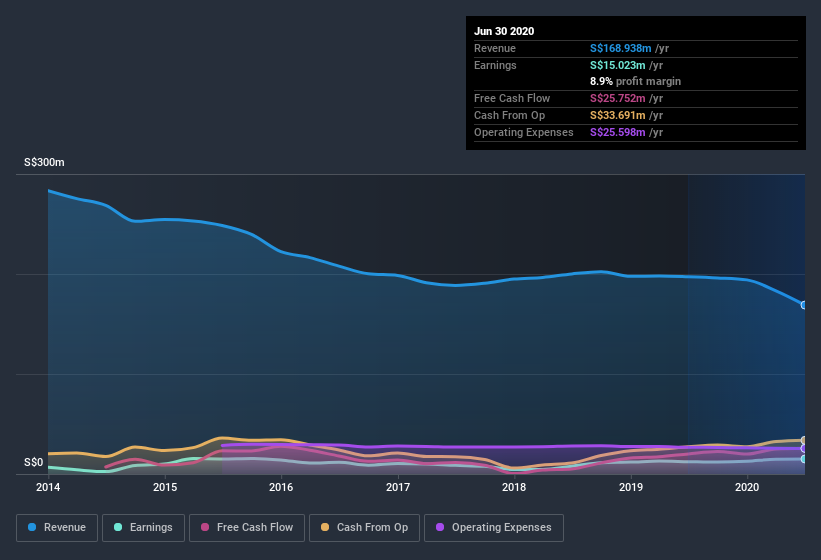Click the Cash From Op endpoint marker
Viewport: 821px width, 560px height.
pos(804,440)
